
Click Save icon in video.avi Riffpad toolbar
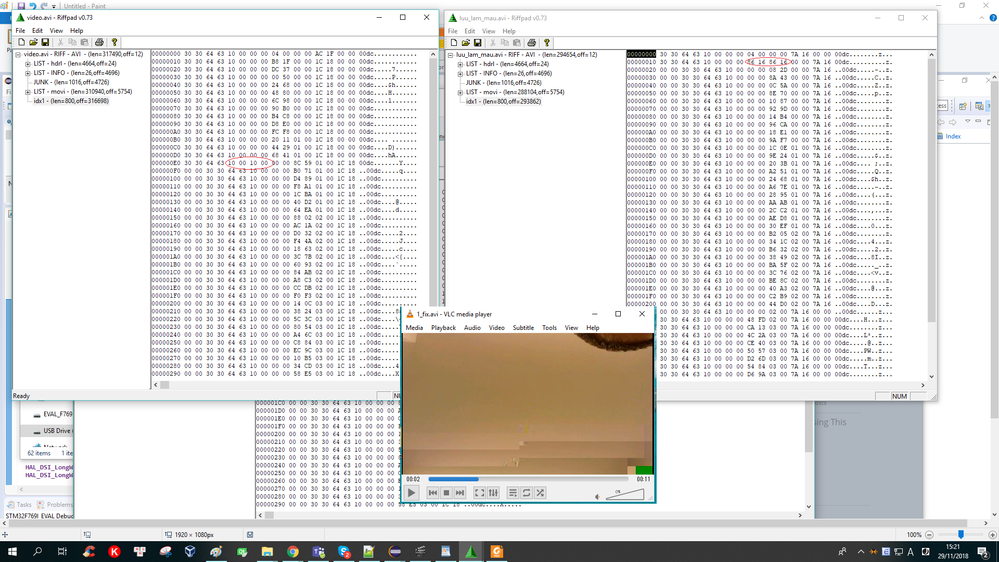[x=45, y=43]
